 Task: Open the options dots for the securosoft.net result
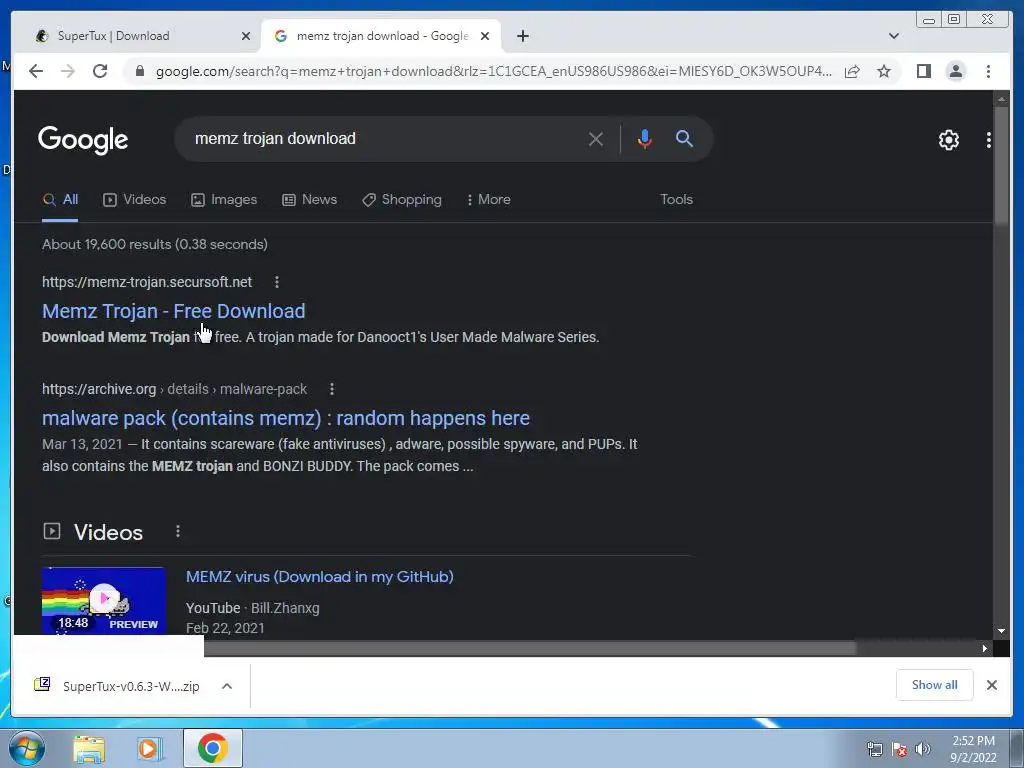click(277, 282)
